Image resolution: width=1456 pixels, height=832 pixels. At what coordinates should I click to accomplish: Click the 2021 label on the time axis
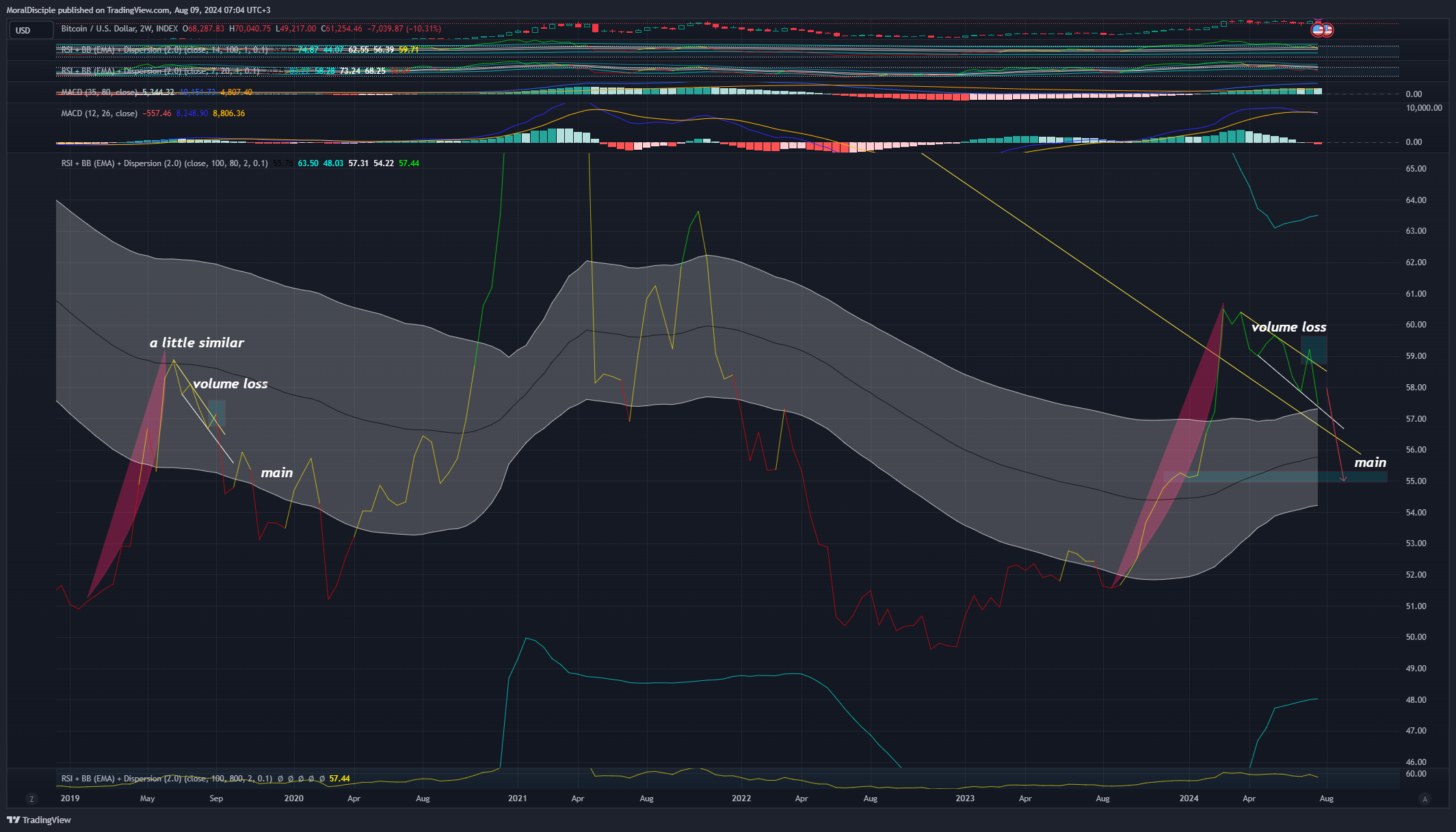[x=518, y=799]
